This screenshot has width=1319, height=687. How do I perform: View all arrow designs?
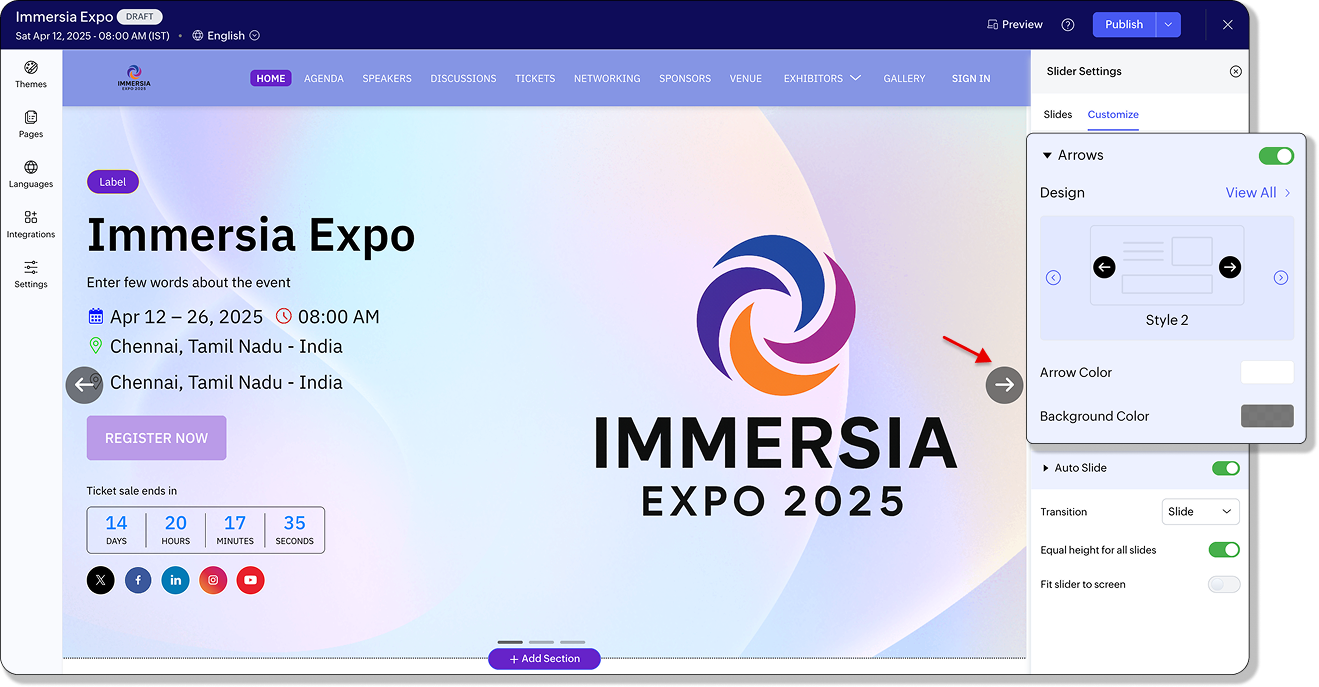pyautogui.click(x=1259, y=193)
